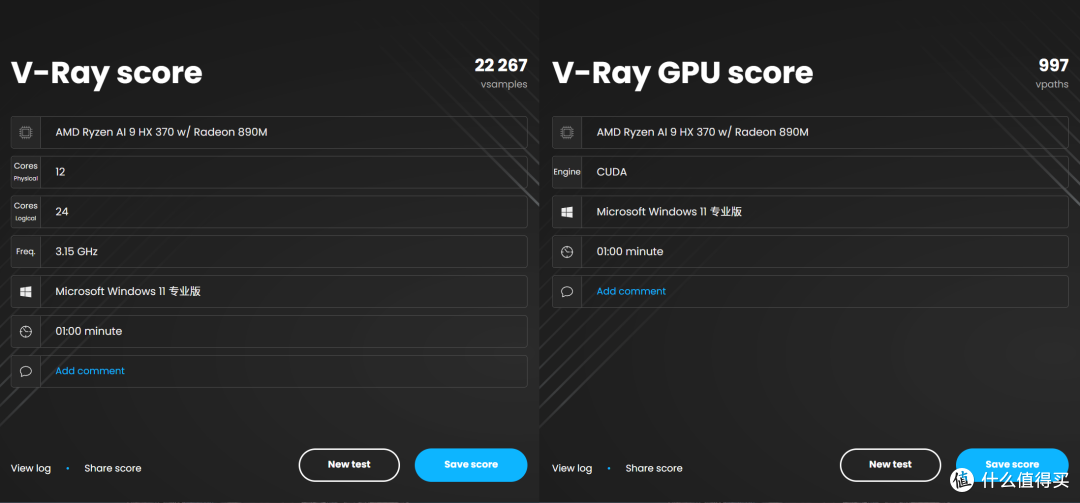Click the Cores Logical label icon

coord(25,212)
